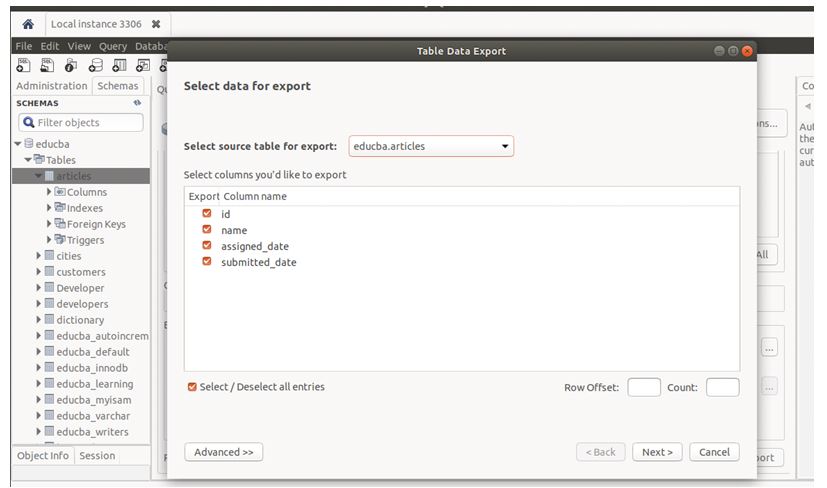Click the new SQL file toolbar icon
Viewport: 827px width, 488px height.
coord(22,66)
